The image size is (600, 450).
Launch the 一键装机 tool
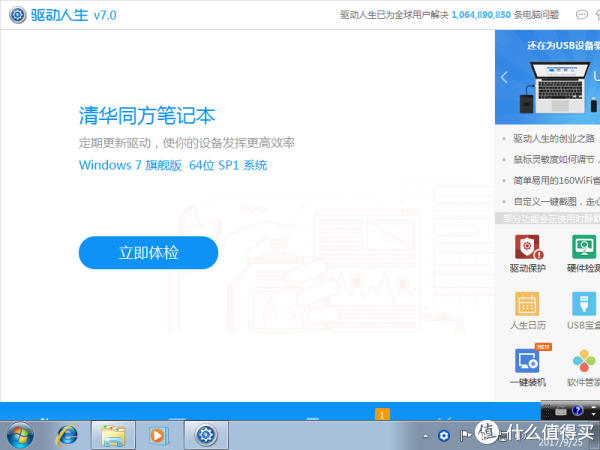click(x=528, y=367)
